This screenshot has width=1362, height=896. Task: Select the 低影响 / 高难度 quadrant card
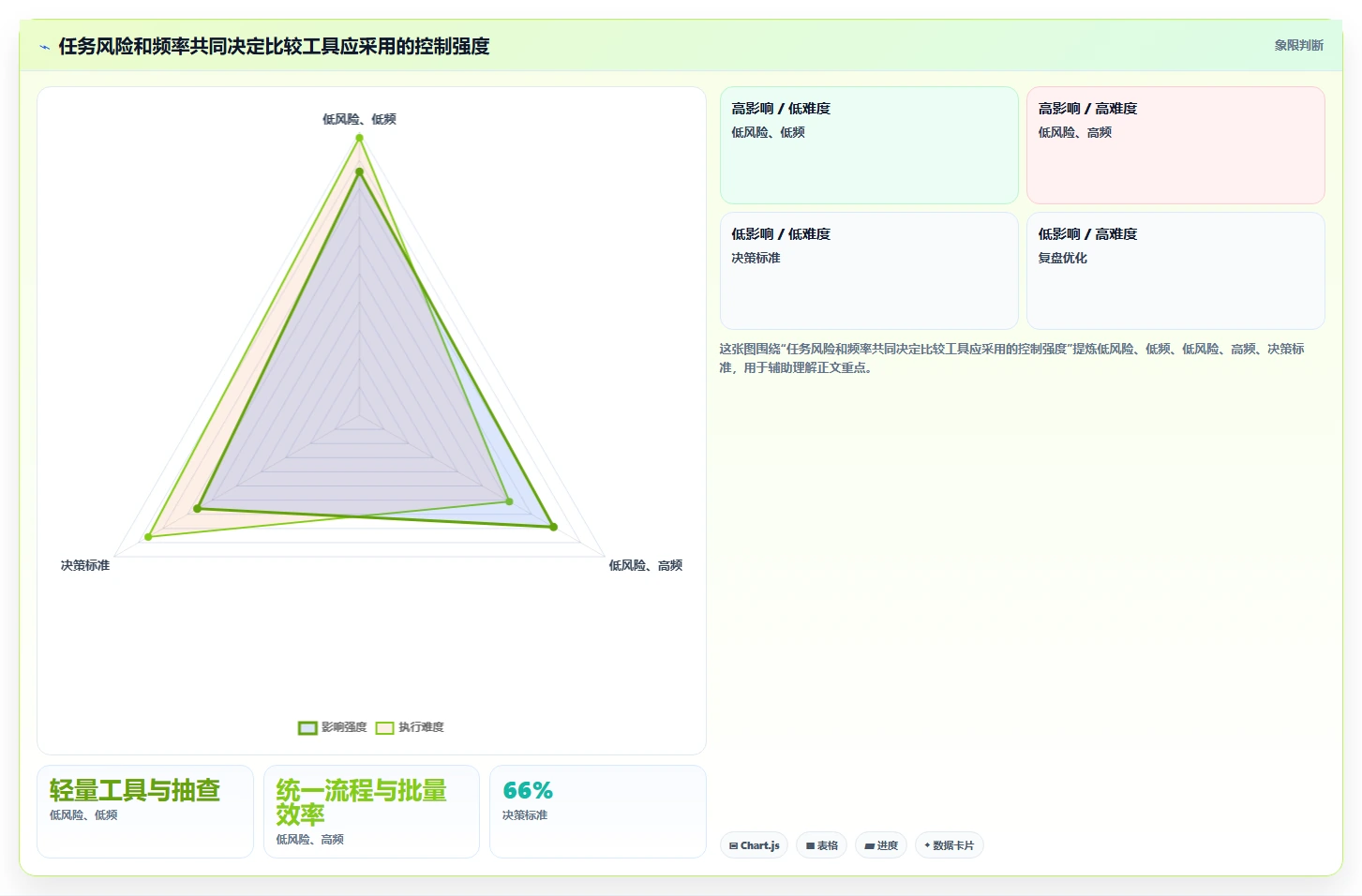(1175, 271)
